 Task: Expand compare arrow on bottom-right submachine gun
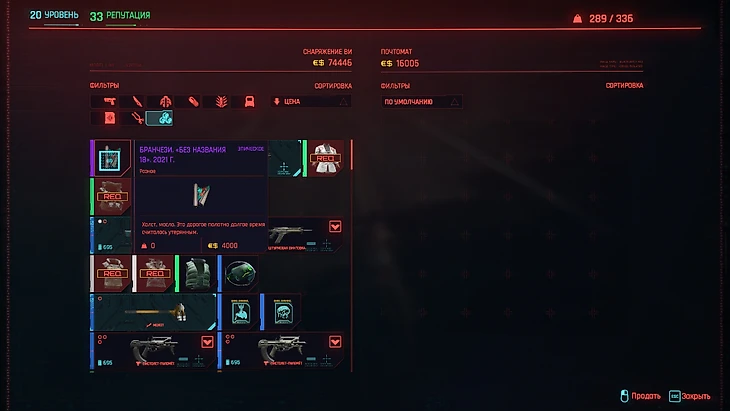[335, 342]
